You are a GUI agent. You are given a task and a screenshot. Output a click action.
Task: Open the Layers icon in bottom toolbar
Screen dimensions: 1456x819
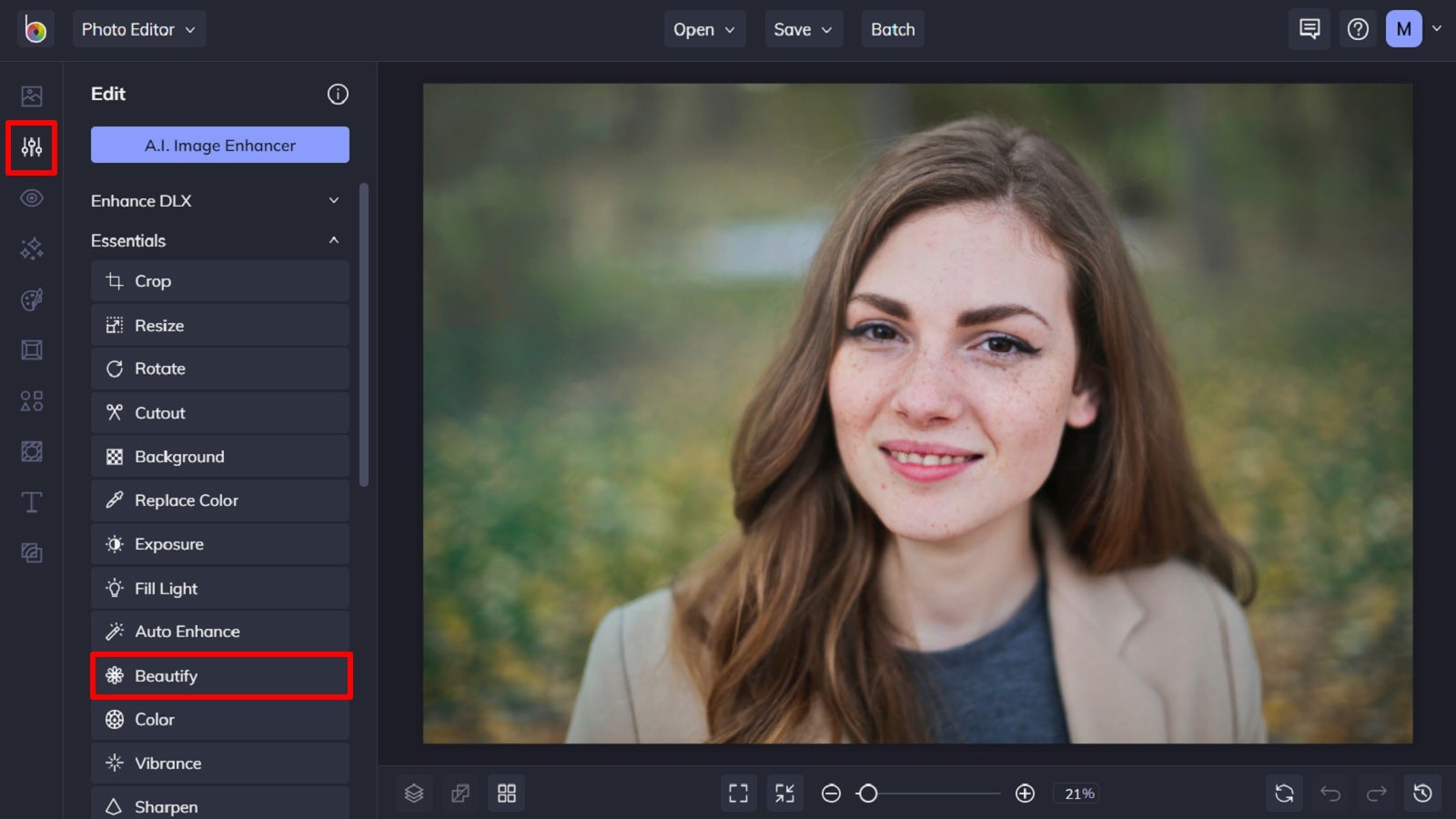[x=414, y=793]
